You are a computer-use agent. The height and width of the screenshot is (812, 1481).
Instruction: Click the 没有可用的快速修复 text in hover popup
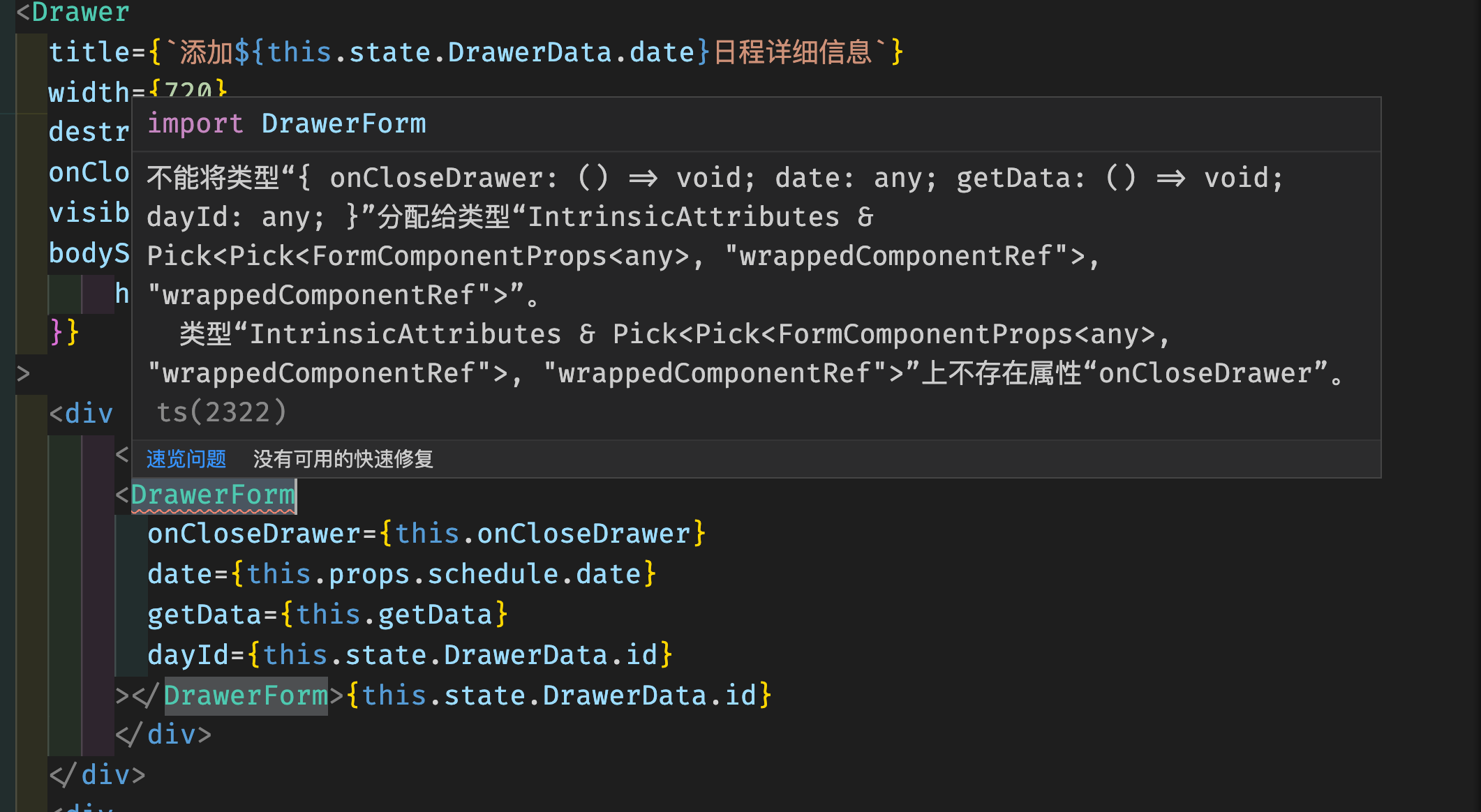(343, 459)
